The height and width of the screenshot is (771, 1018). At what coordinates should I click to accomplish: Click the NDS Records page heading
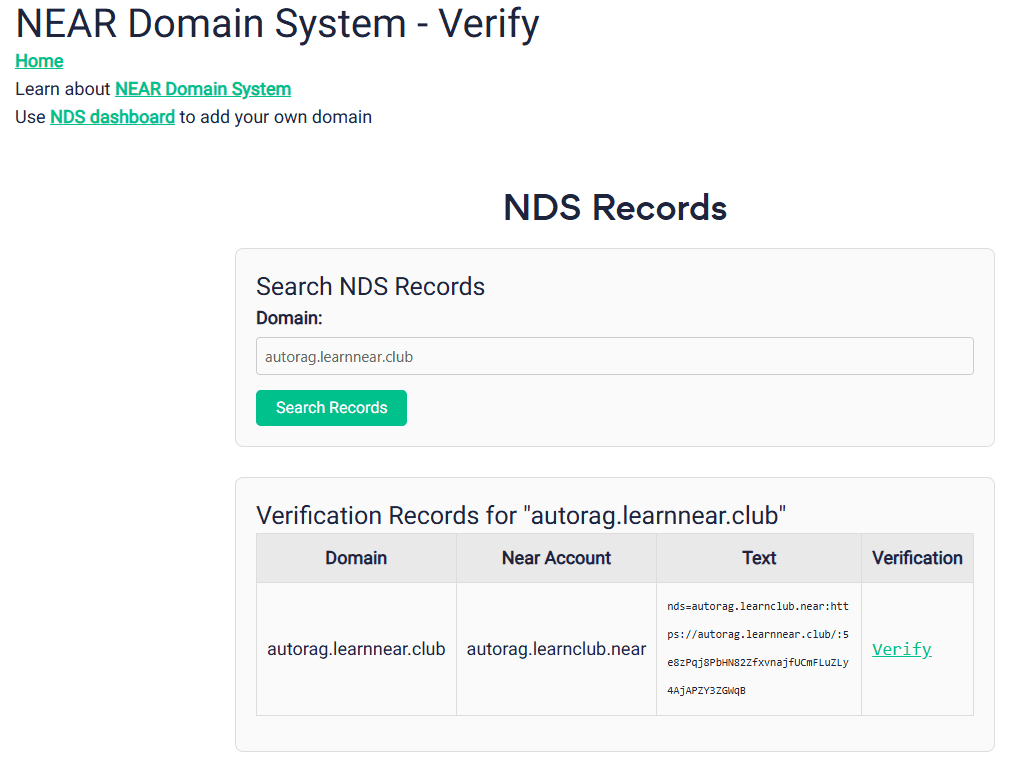614,207
